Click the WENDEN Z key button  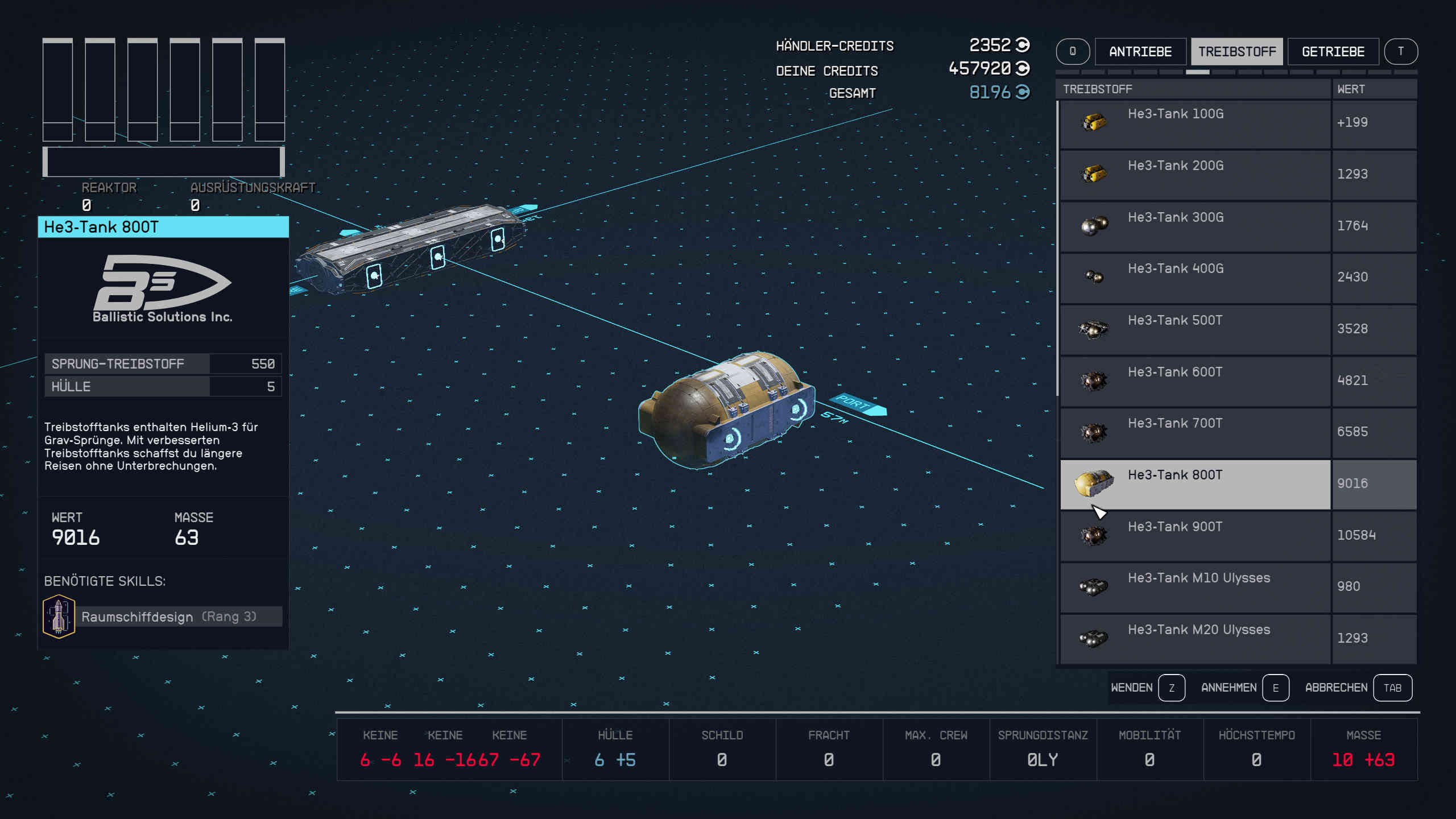pyautogui.click(x=1171, y=688)
